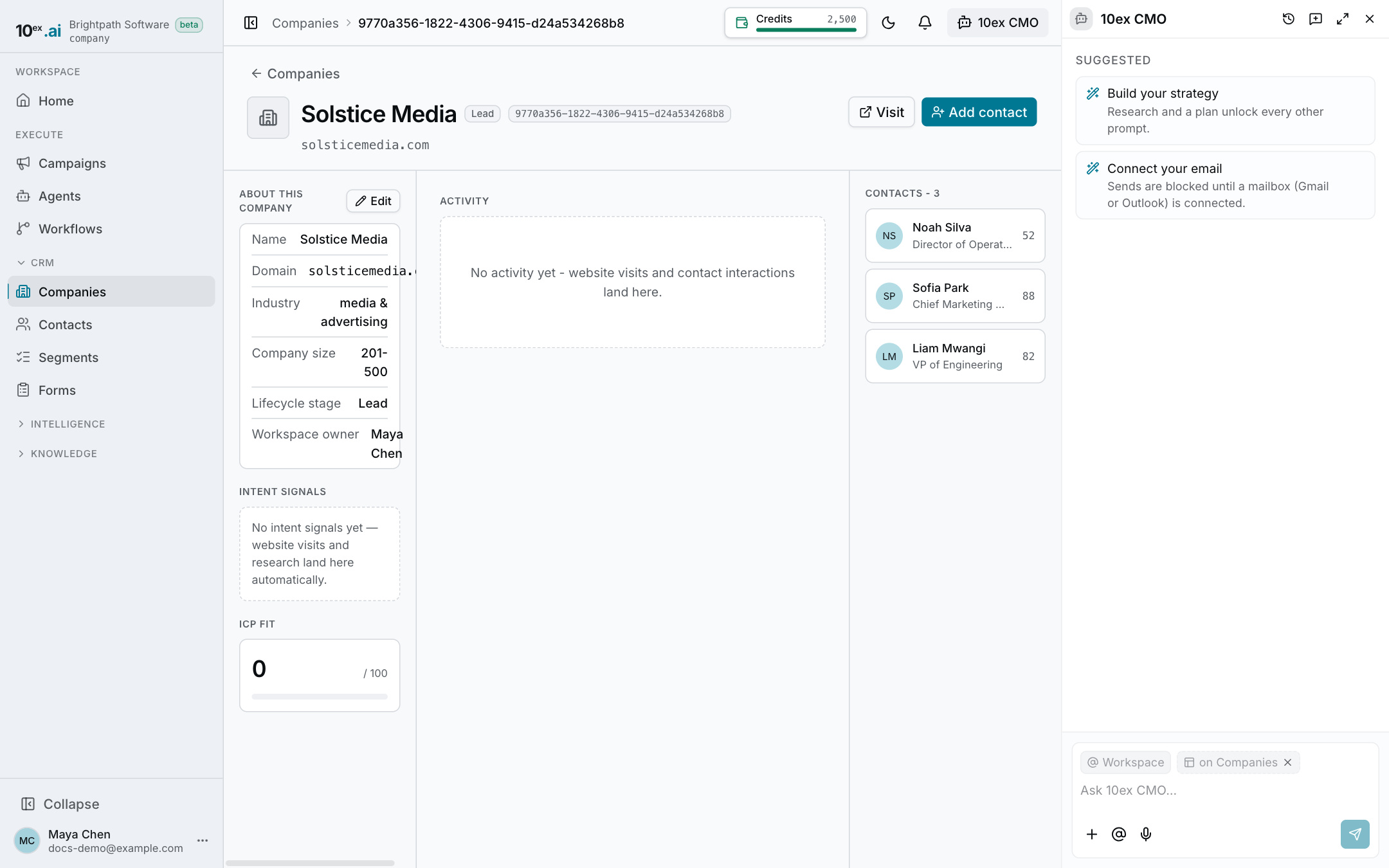Edit the About This Company details
Image resolution: width=1389 pixels, height=868 pixels.
373,201
